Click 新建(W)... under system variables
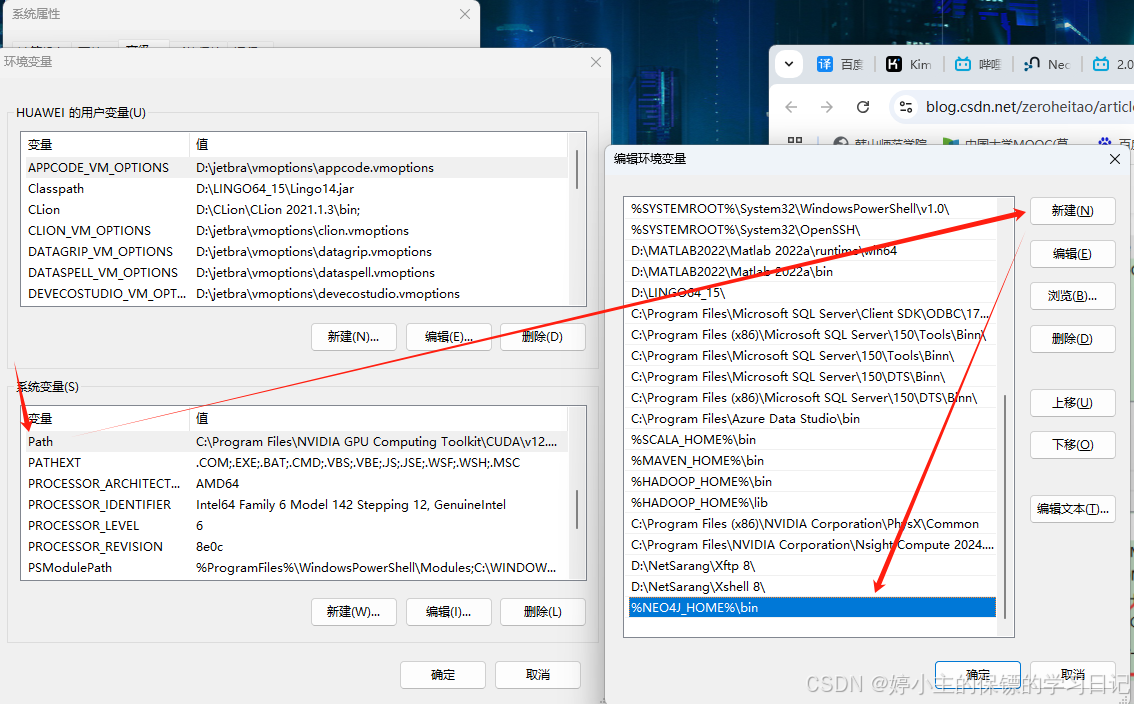Image resolution: width=1134 pixels, height=704 pixels. point(354,611)
